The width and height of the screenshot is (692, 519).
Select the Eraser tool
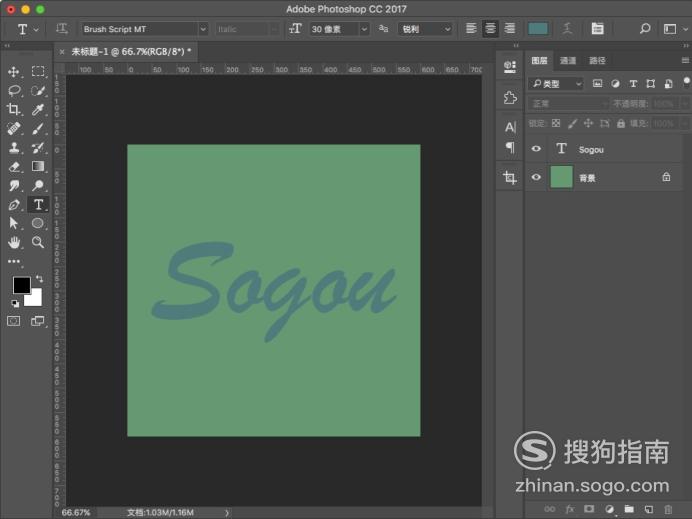[x=14, y=166]
